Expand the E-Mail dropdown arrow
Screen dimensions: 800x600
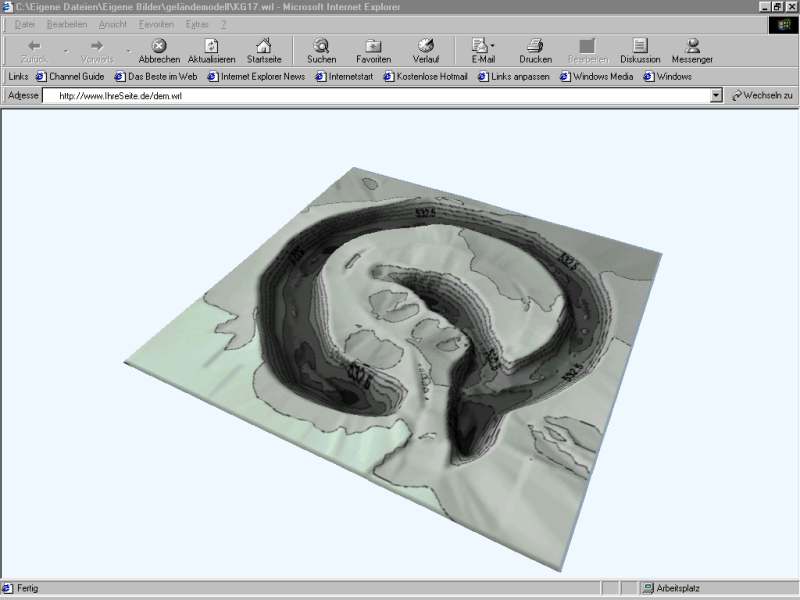click(x=493, y=46)
